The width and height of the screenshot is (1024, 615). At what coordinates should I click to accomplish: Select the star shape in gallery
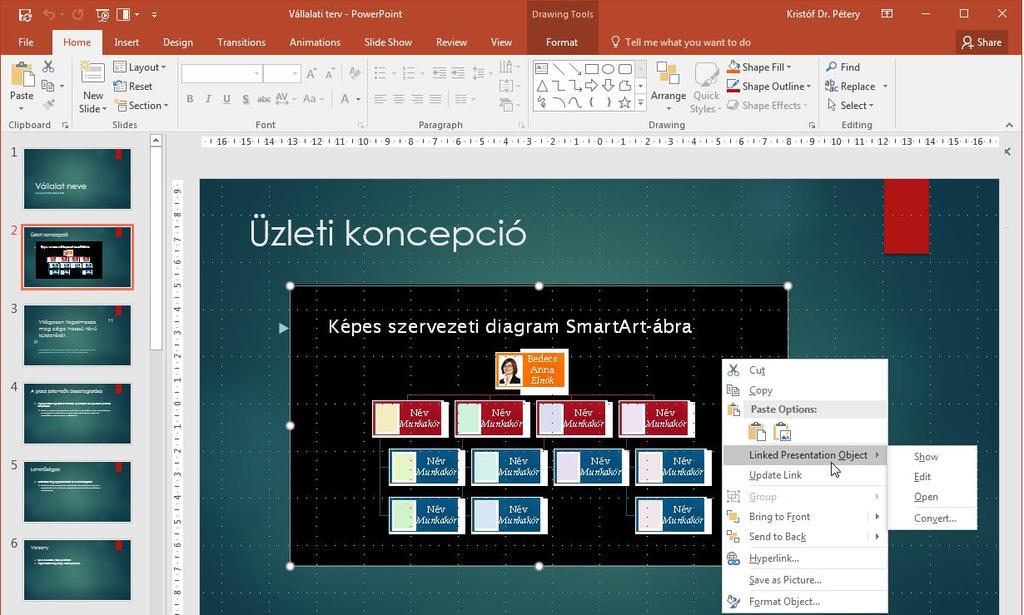(624, 102)
